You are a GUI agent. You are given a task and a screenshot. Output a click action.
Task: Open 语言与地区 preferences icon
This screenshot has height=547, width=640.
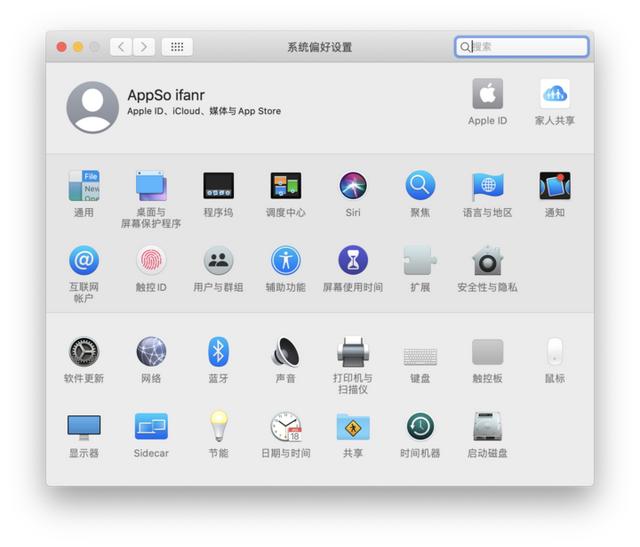point(487,186)
